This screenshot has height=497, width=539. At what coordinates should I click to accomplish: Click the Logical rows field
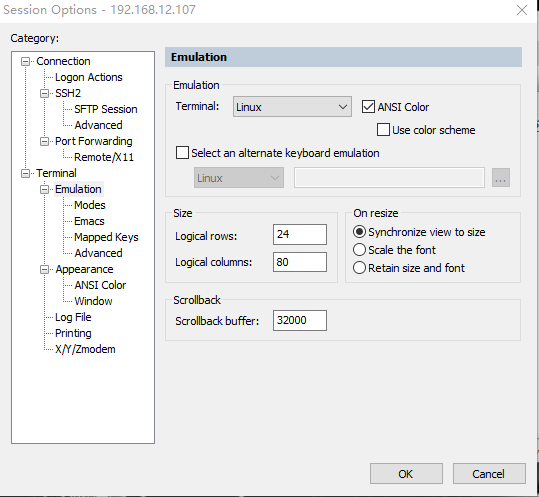[300, 234]
